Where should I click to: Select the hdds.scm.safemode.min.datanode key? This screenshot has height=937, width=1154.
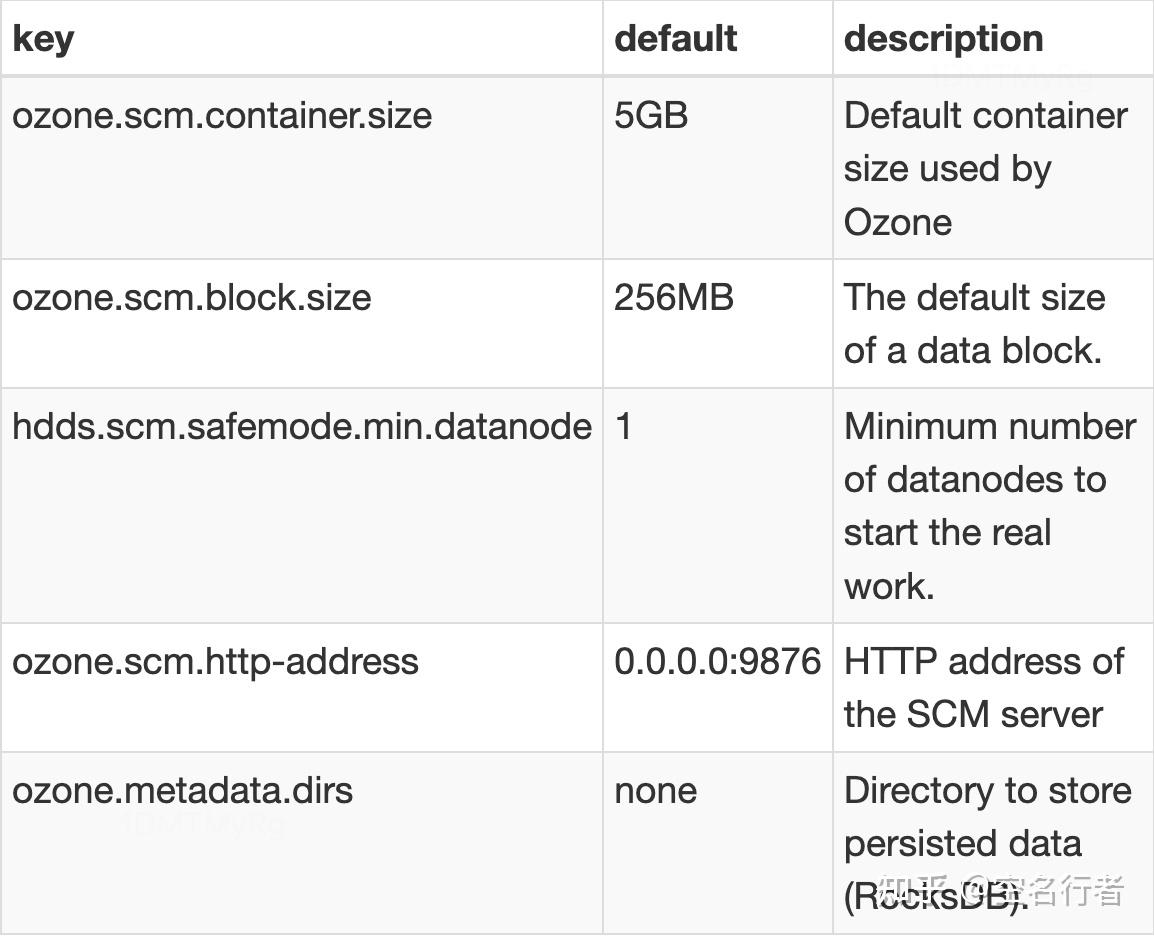point(301,427)
